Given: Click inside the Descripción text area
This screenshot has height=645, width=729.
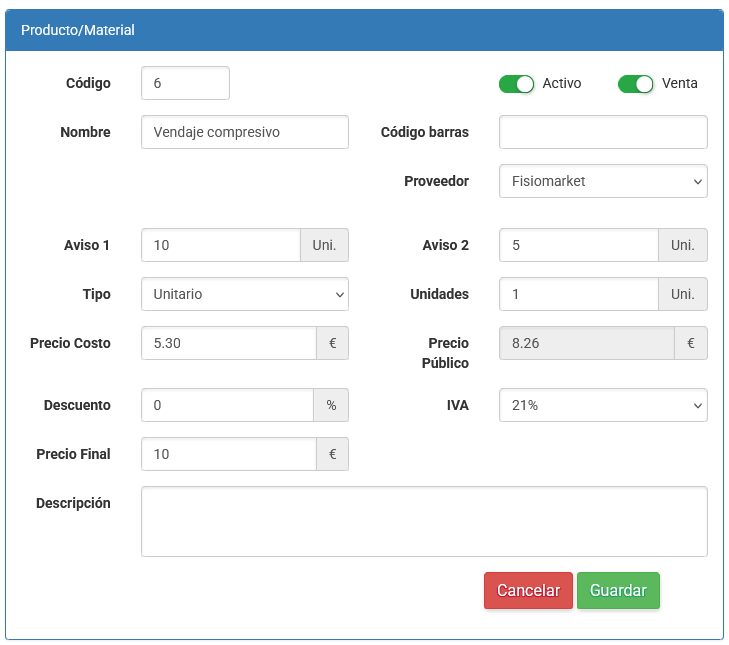Looking at the screenshot, I should pos(424,521).
